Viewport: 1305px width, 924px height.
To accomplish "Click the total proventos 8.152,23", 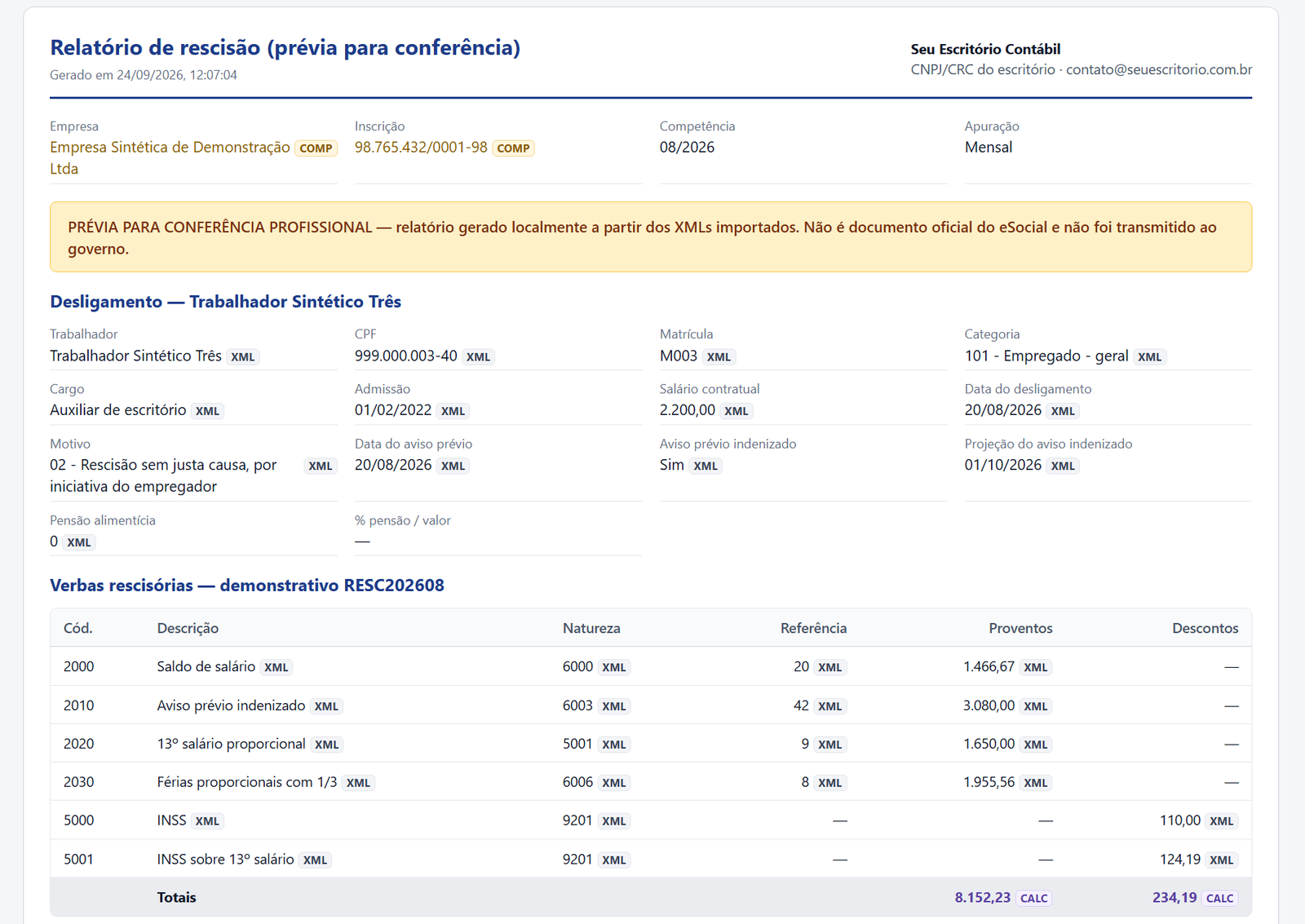I will point(983,897).
